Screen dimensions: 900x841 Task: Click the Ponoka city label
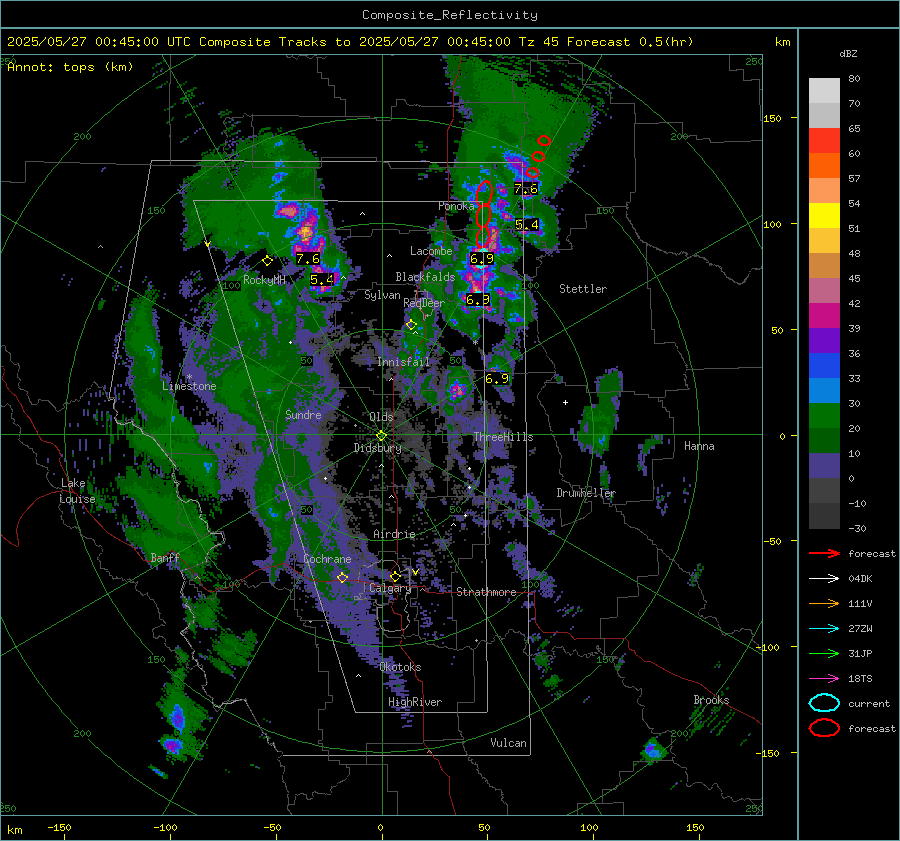pos(456,206)
